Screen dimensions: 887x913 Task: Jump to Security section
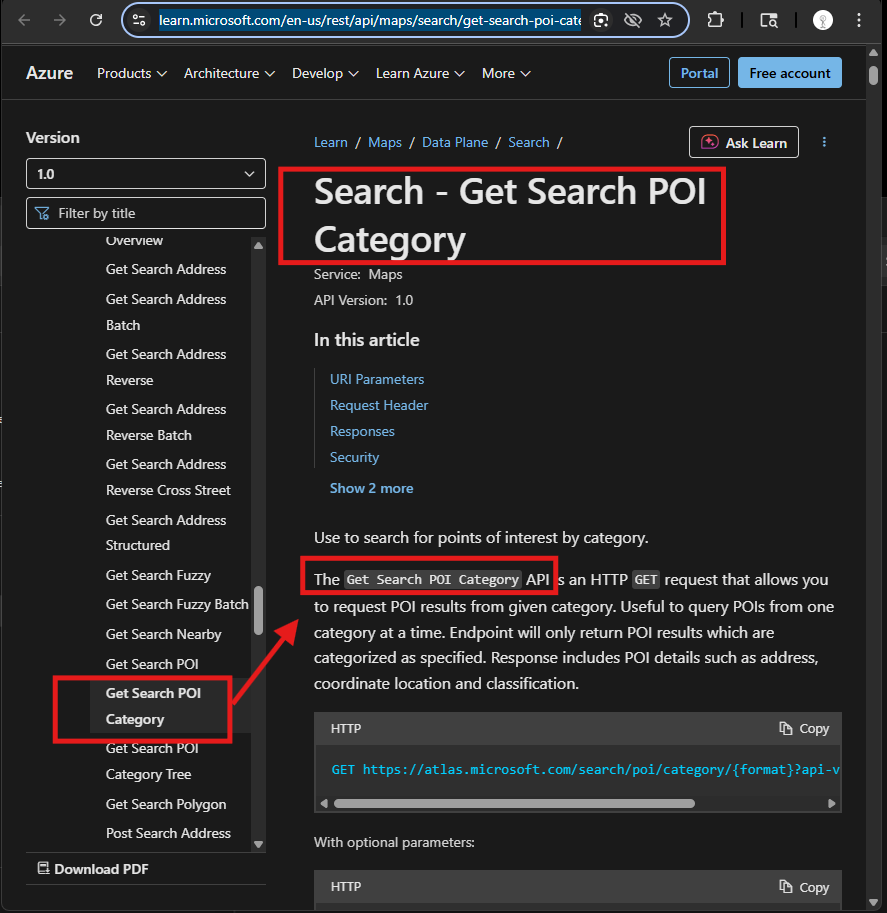tap(355, 458)
